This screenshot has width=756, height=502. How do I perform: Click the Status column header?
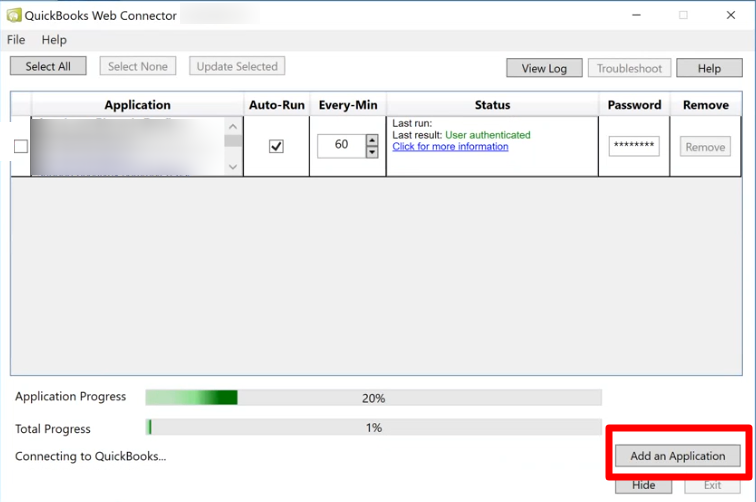tap(492, 105)
